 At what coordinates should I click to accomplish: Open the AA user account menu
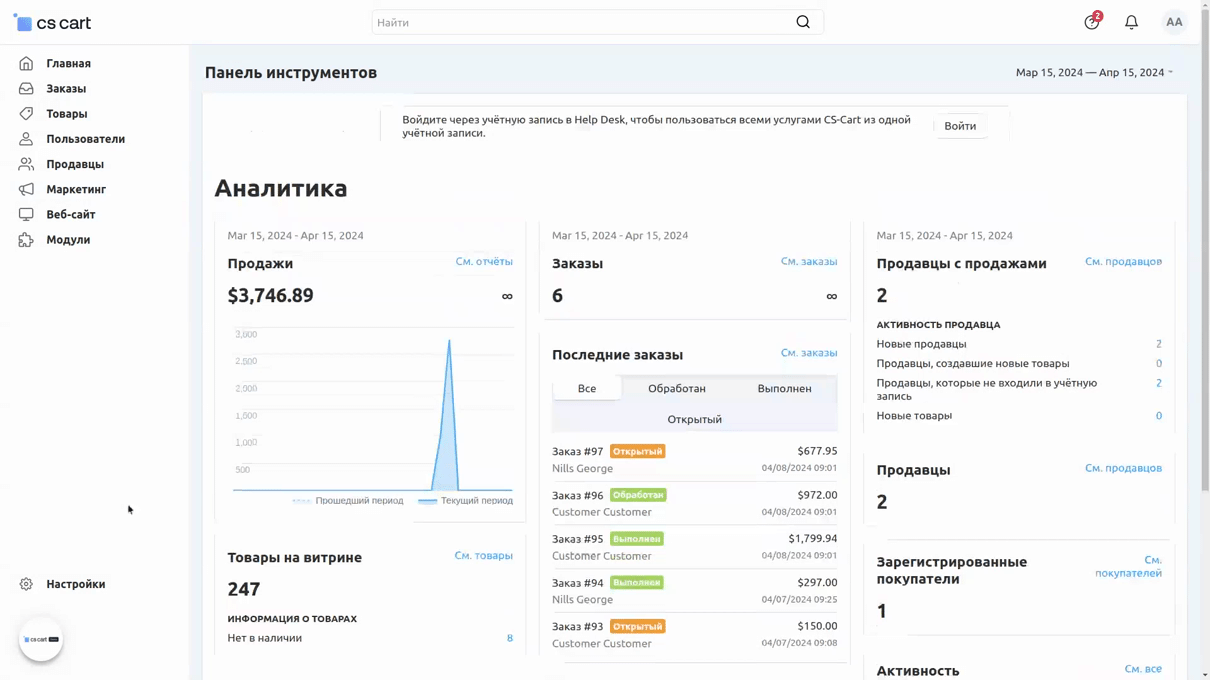coord(1174,22)
